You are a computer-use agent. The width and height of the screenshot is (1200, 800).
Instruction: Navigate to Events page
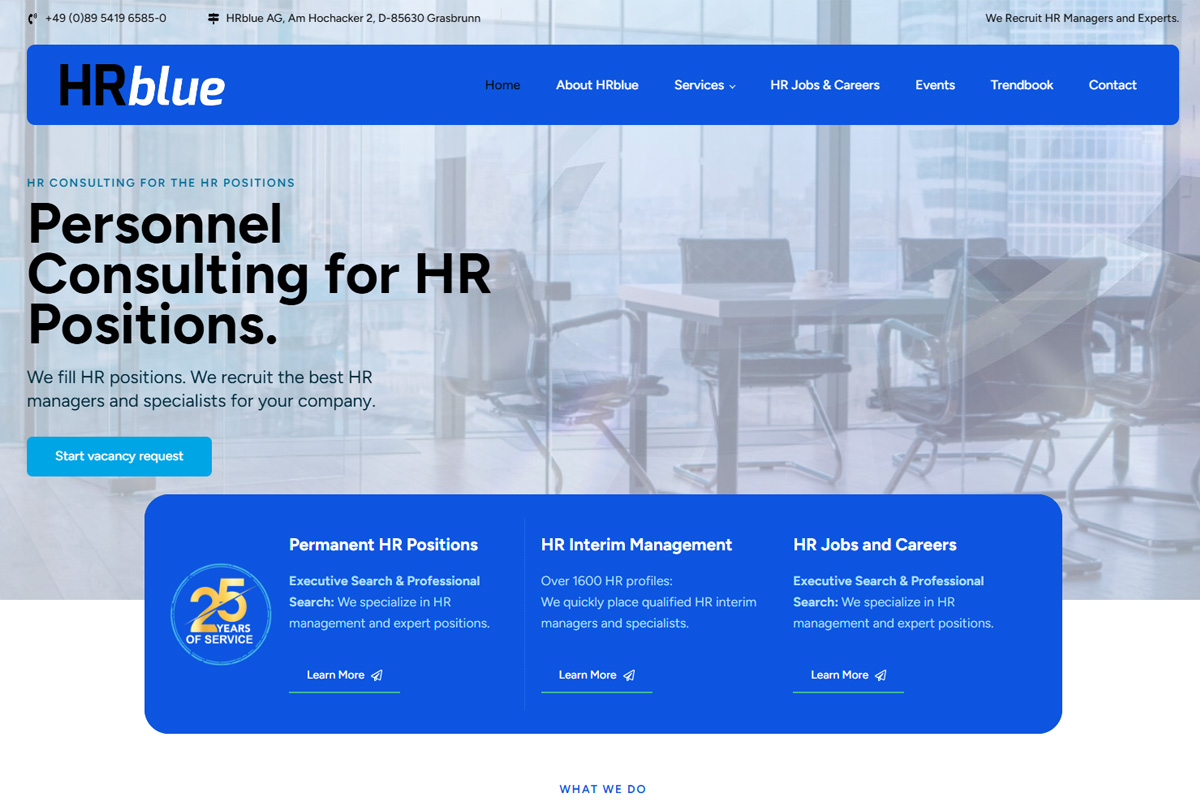click(935, 85)
